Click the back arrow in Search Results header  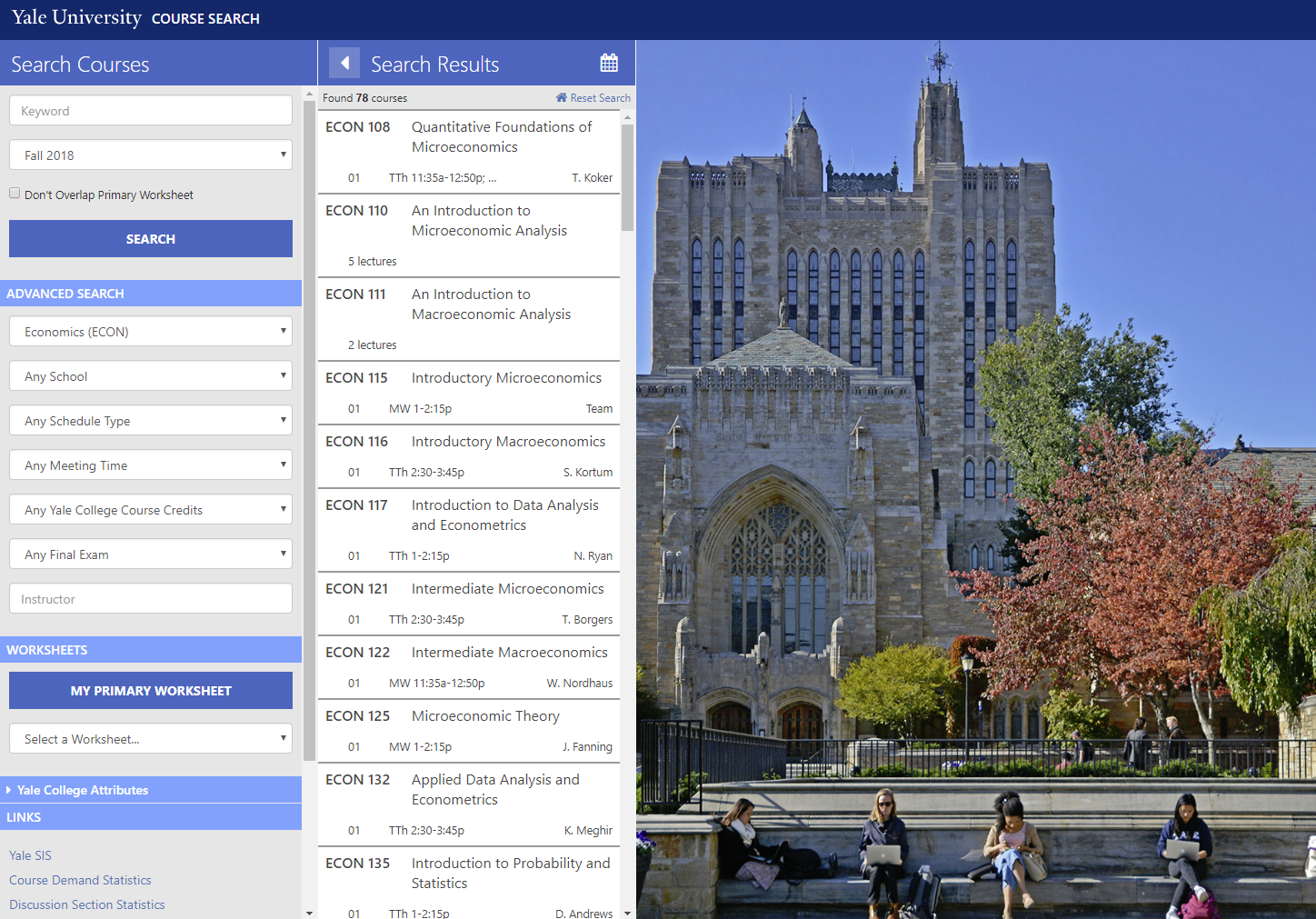[344, 63]
